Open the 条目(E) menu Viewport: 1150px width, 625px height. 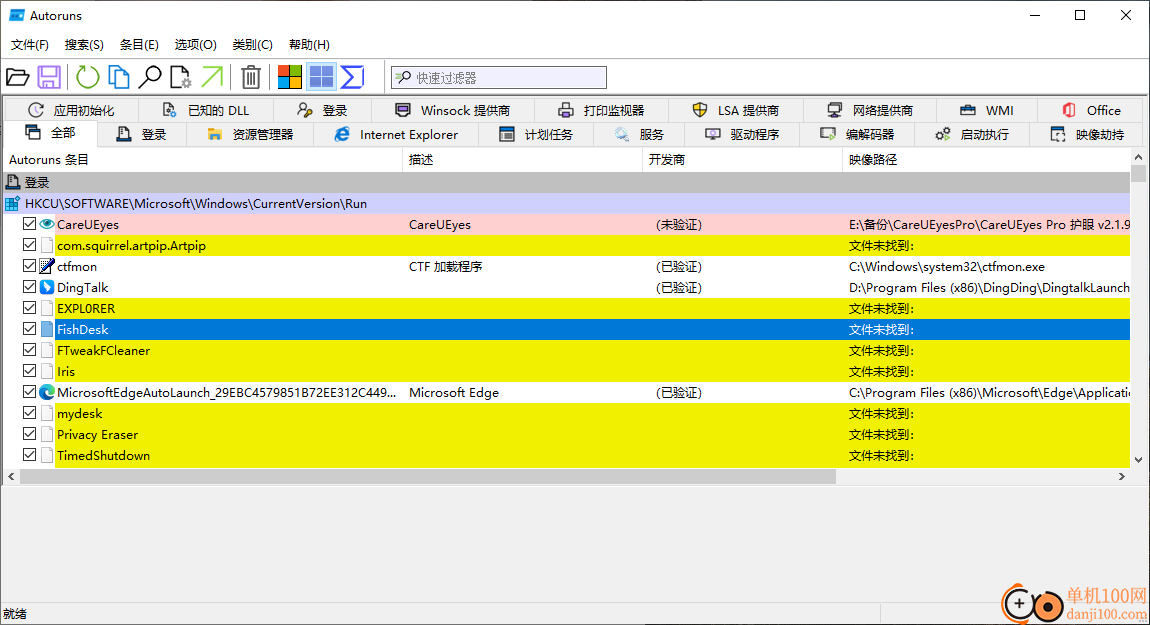[x=139, y=45]
